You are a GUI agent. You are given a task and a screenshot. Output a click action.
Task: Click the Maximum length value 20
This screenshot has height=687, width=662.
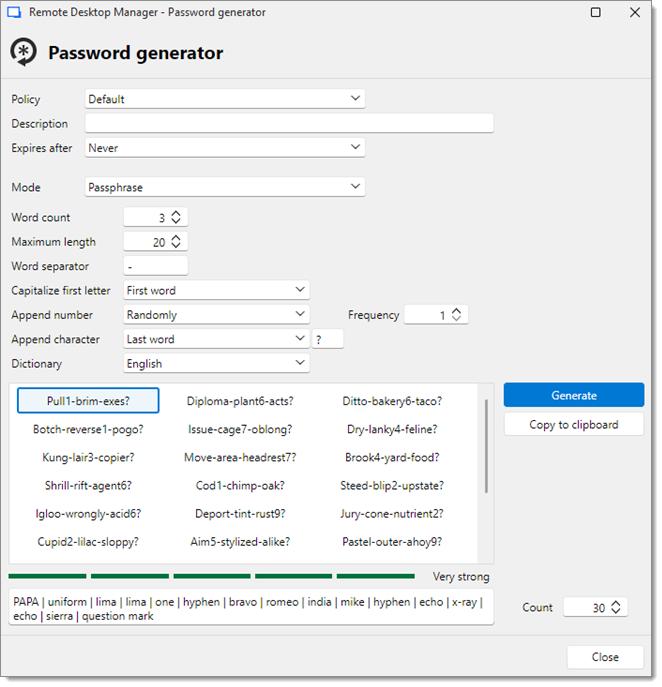click(x=159, y=242)
